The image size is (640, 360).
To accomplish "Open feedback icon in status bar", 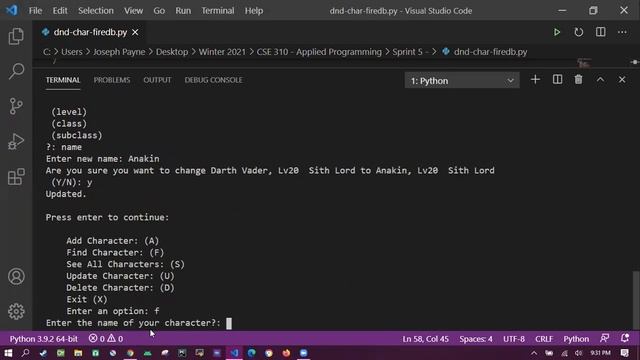I will click(604, 338).
